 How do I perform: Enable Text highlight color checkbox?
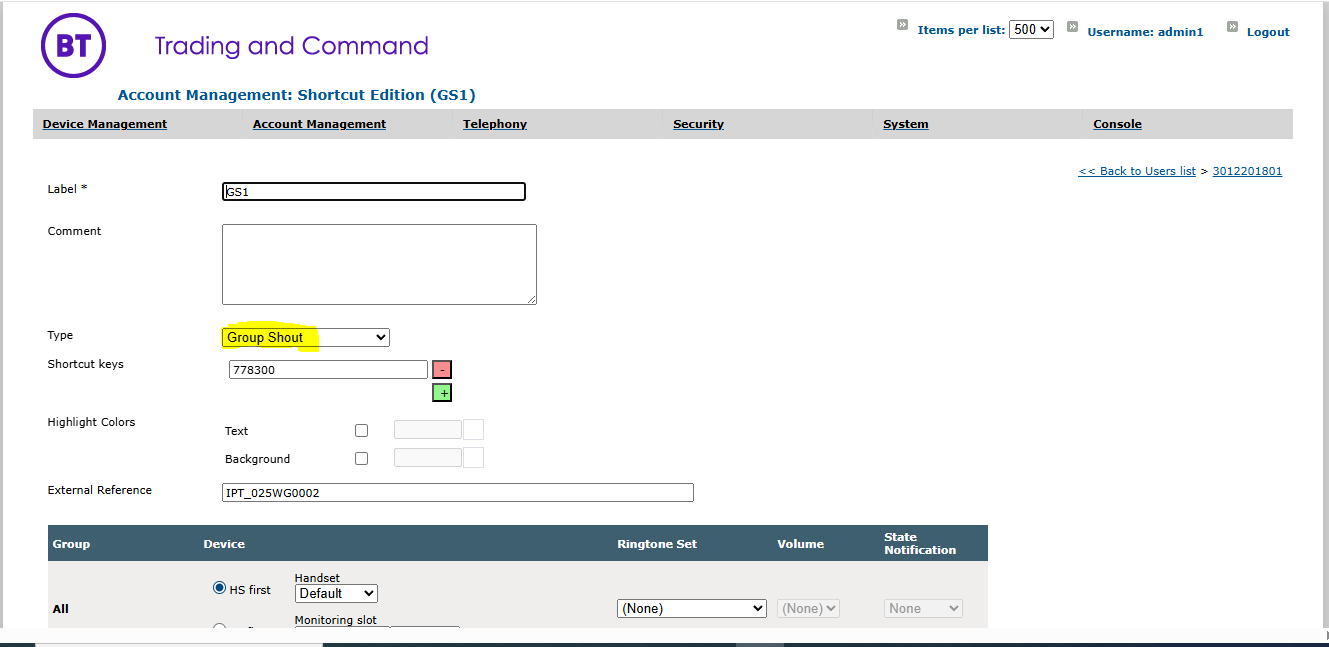click(361, 431)
